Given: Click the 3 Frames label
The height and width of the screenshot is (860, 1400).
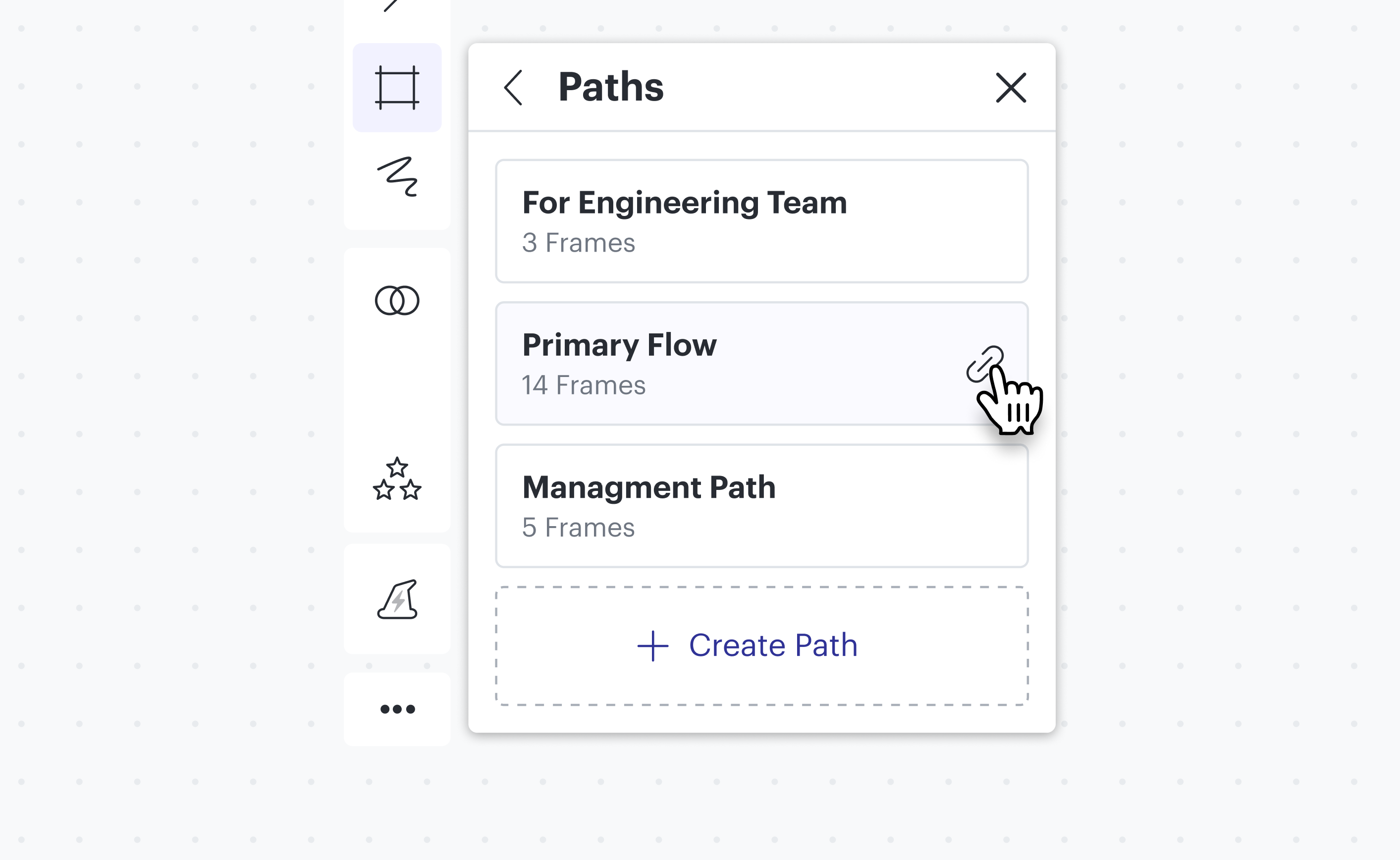Looking at the screenshot, I should (578, 243).
